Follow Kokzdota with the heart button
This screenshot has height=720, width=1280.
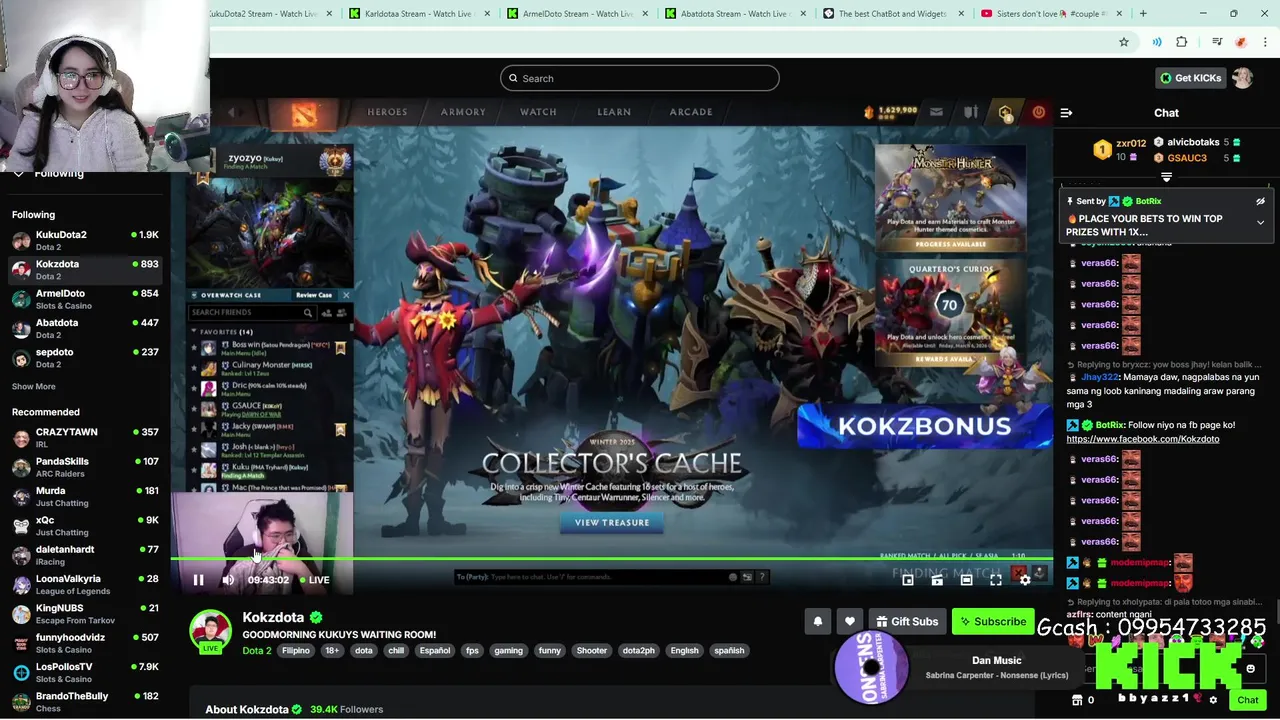tap(850, 622)
